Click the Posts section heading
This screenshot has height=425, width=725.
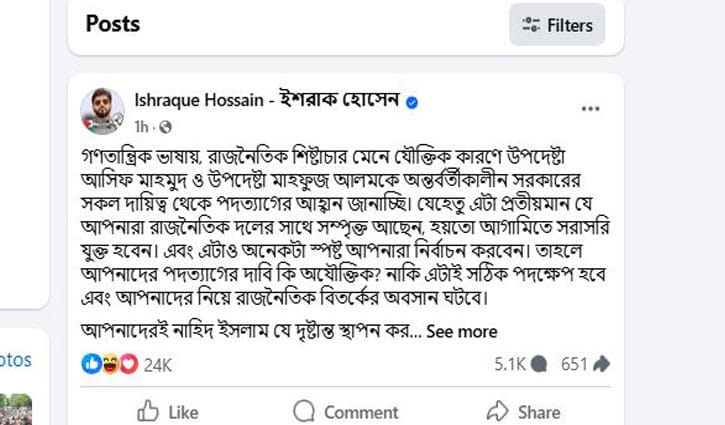point(113,23)
